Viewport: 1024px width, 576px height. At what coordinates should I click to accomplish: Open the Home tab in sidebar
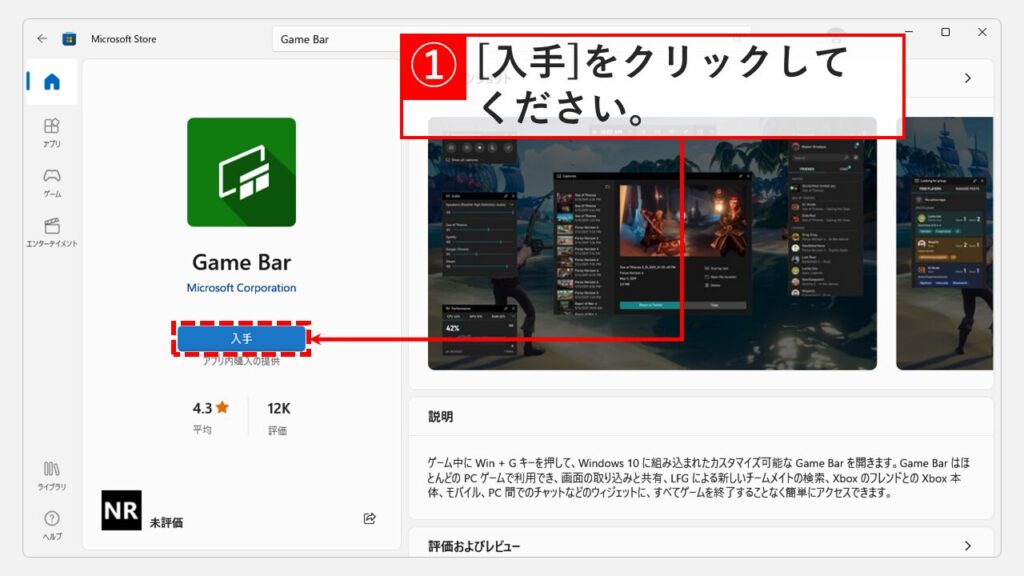(x=52, y=82)
